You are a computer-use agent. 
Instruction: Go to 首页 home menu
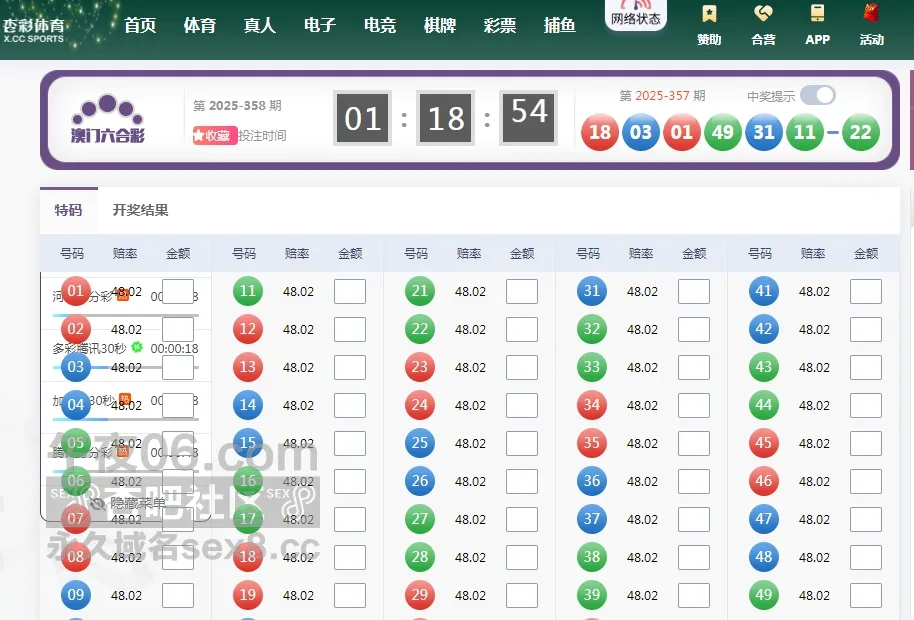point(140,25)
